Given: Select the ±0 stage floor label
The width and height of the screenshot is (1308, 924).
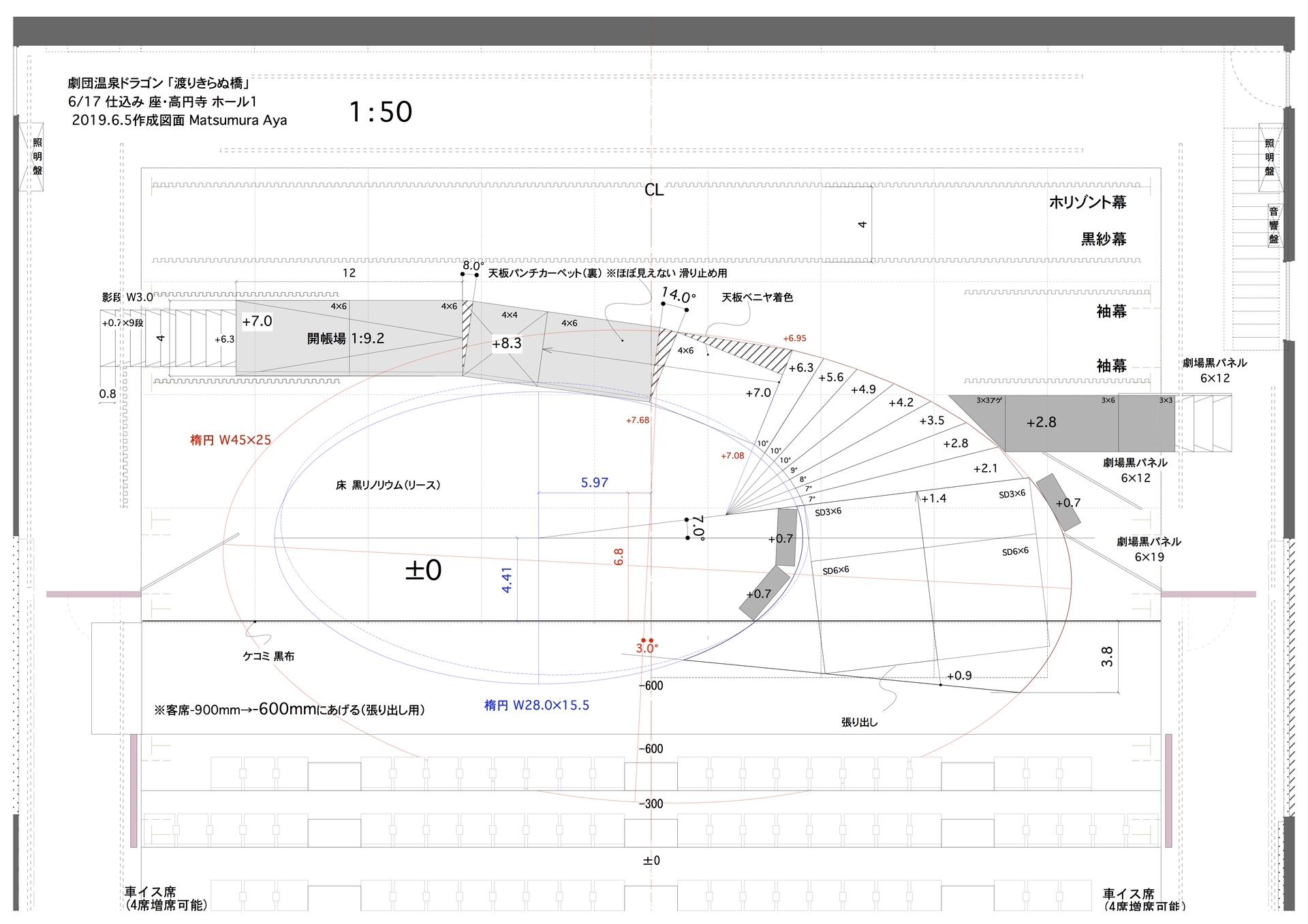Looking at the screenshot, I should [423, 570].
